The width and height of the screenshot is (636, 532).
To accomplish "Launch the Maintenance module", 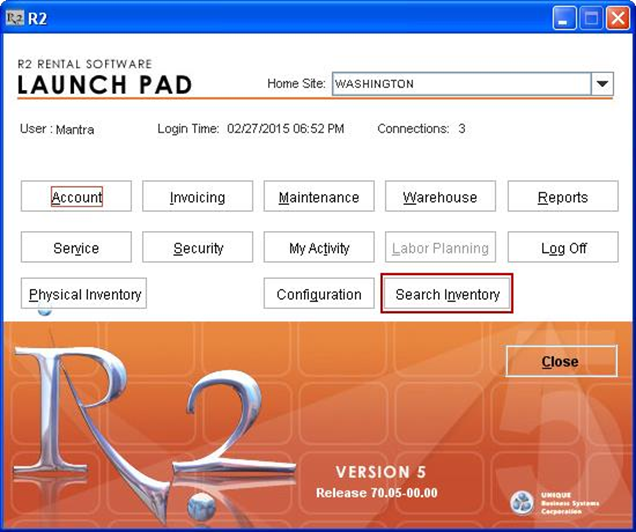I will (x=319, y=196).
